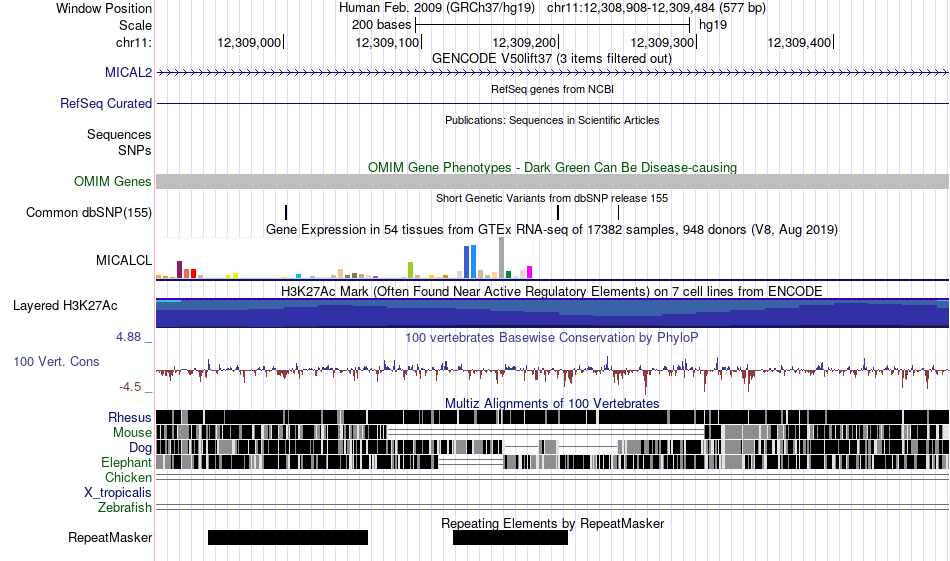Click the MICAL2 gene track label

click(x=128, y=73)
